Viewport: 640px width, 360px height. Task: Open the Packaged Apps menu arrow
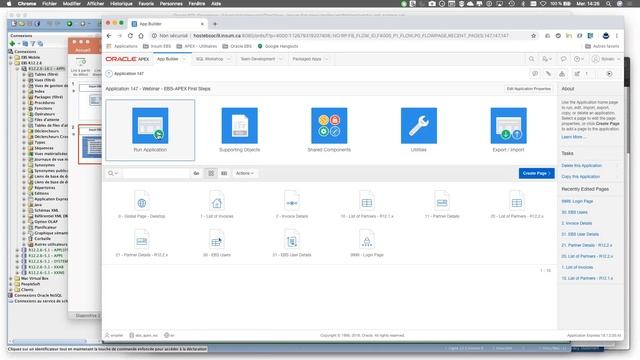pyautogui.click(x=327, y=59)
